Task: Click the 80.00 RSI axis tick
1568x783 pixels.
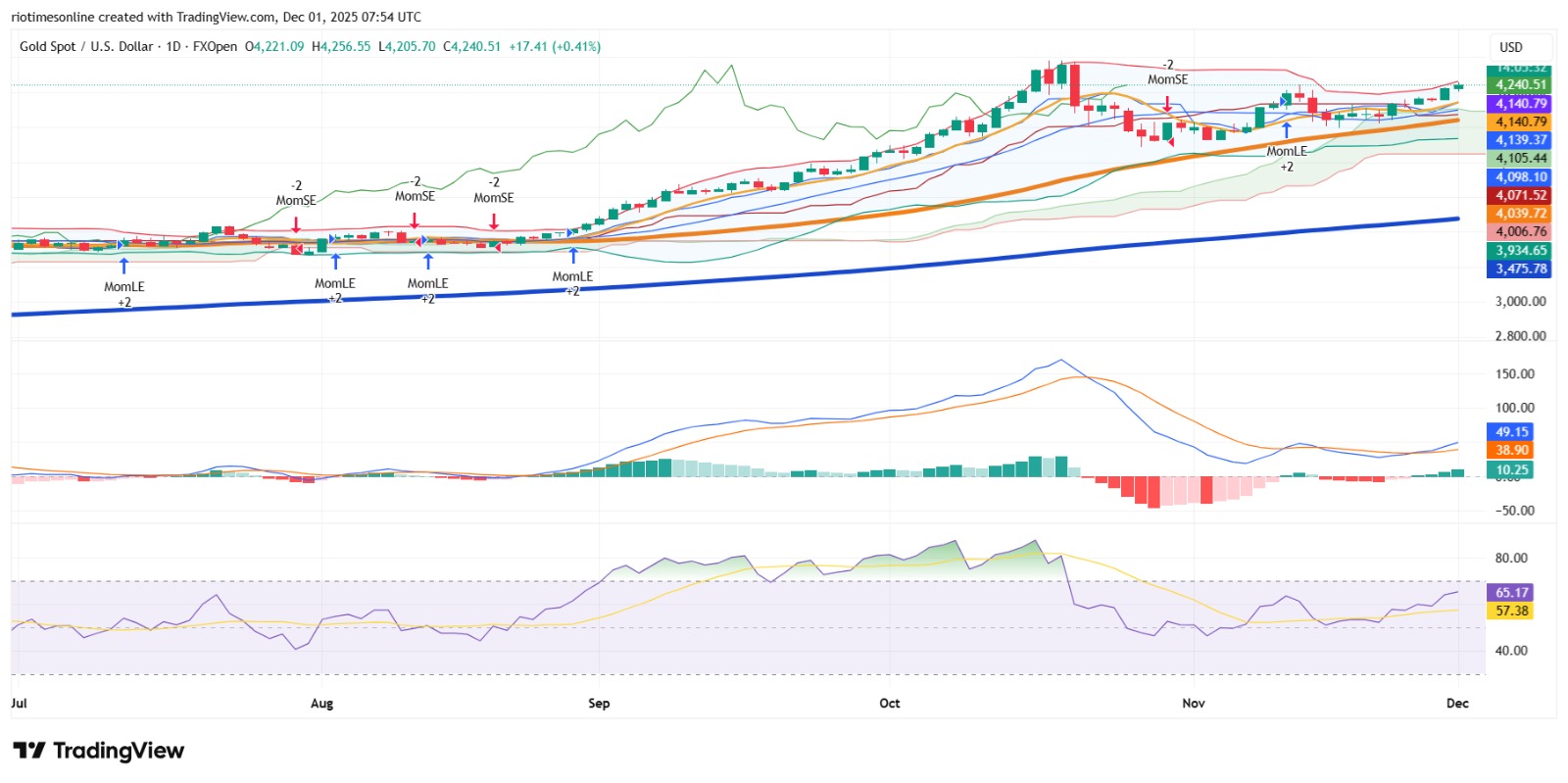Action: (1511, 559)
